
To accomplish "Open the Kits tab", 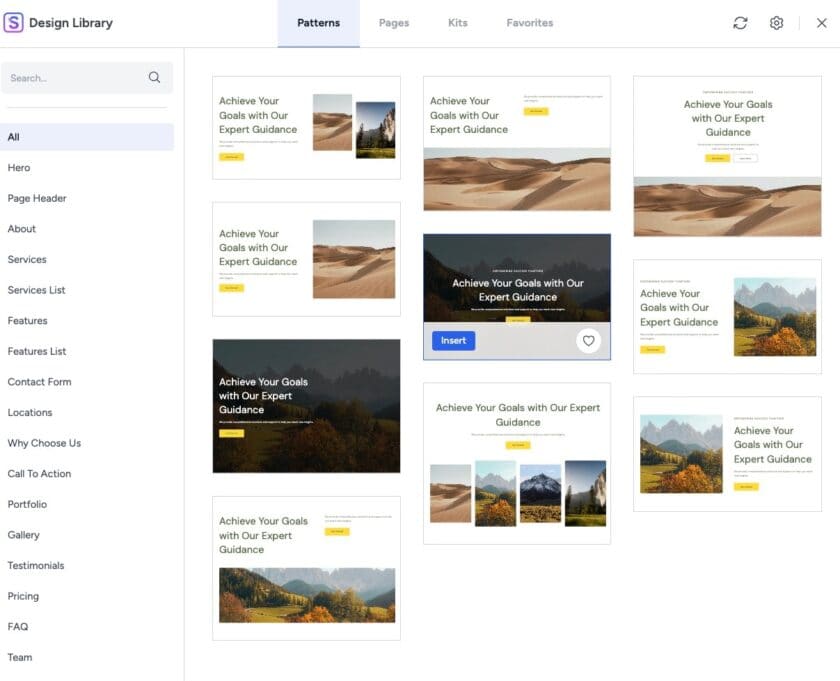I will pos(457,23).
